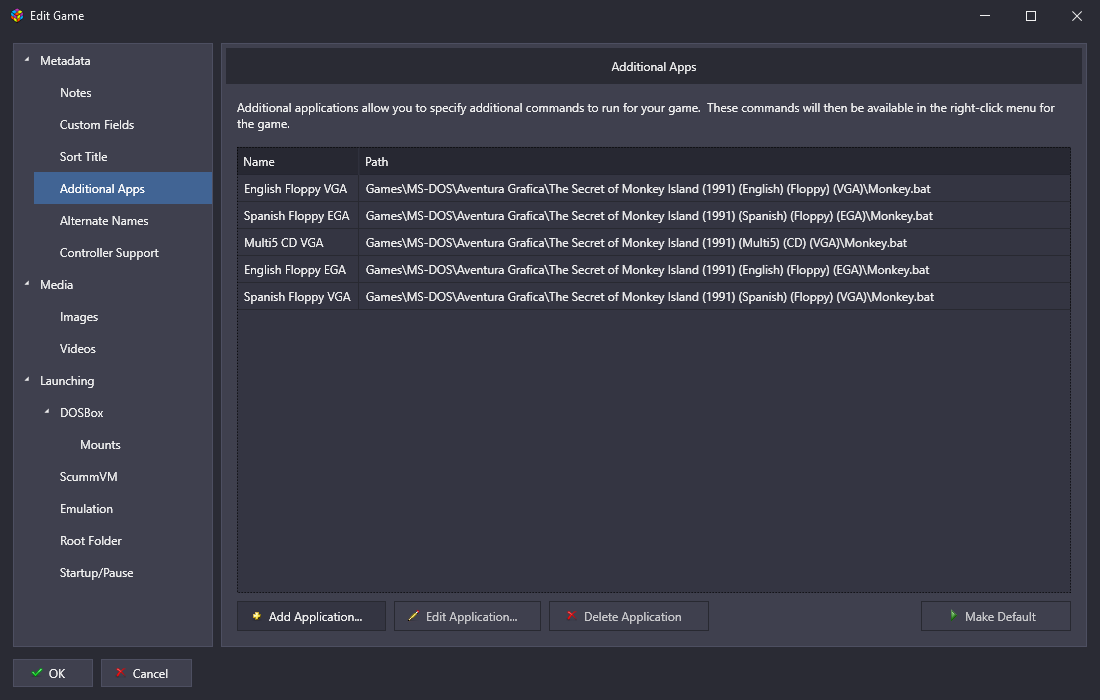
Task: Select the DOSBox launching item
Action: click(81, 413)
